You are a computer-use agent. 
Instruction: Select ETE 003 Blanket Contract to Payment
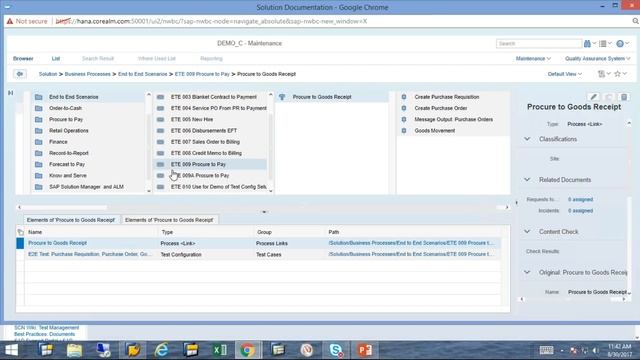coord(213,97)
